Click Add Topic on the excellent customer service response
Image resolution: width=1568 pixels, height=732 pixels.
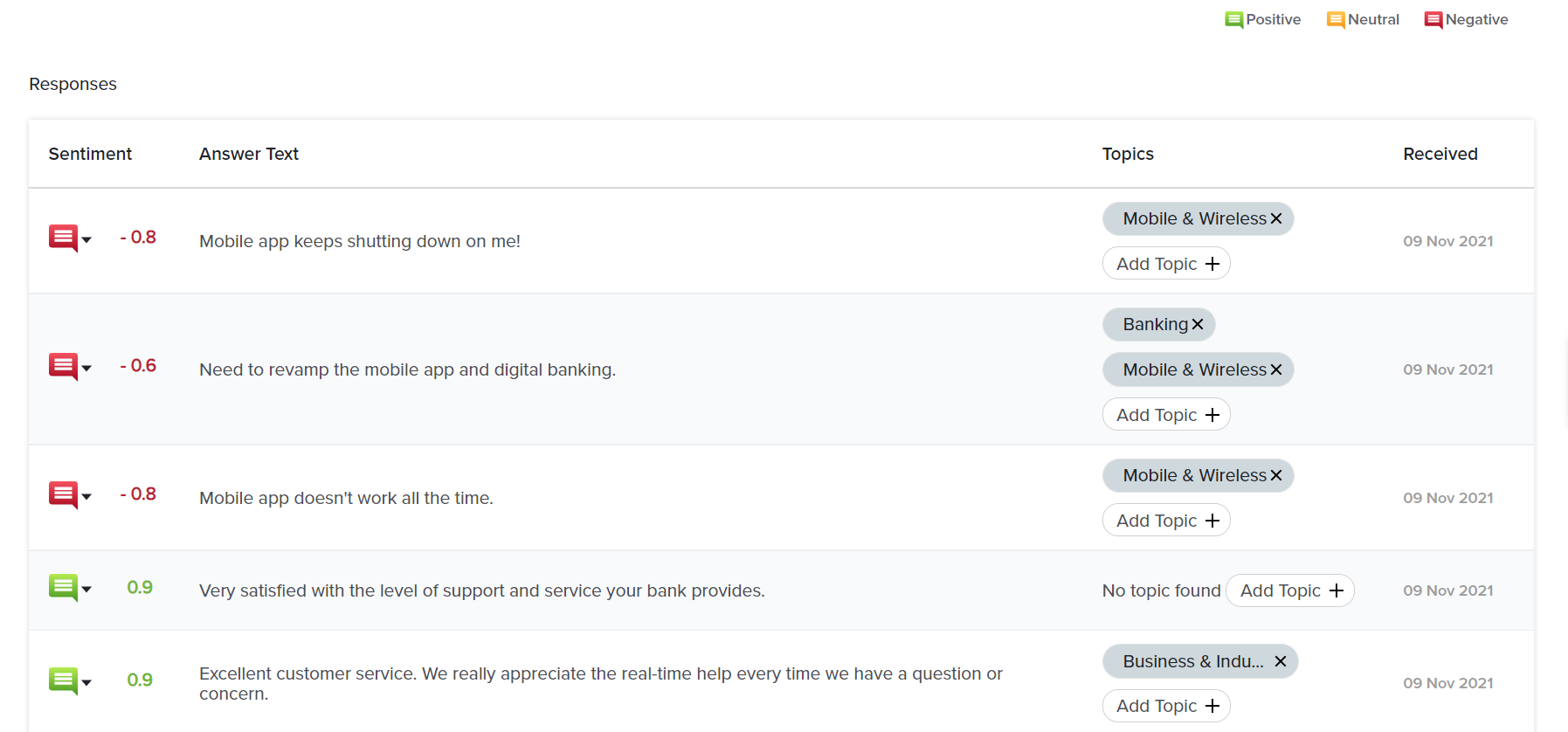point(1166,706)
